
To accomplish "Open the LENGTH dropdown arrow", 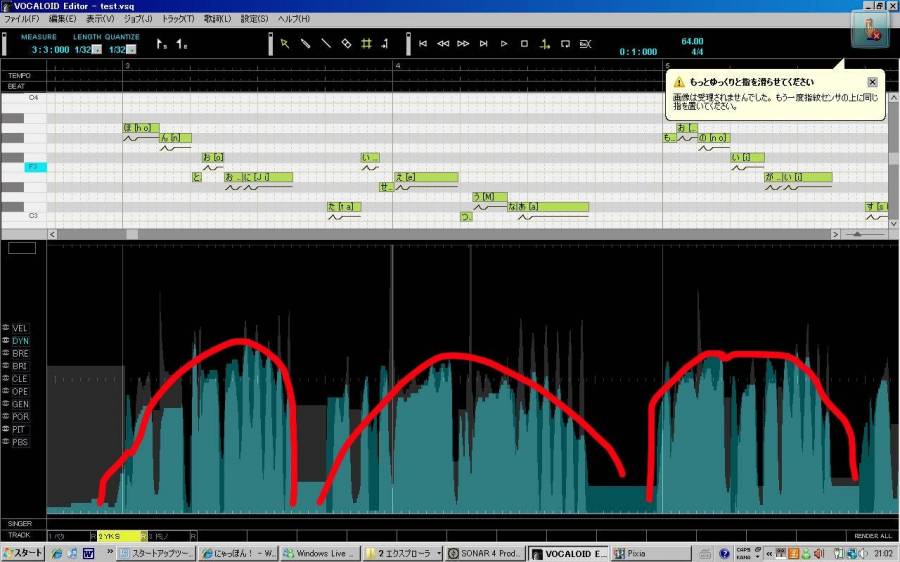I will point(97,50).
